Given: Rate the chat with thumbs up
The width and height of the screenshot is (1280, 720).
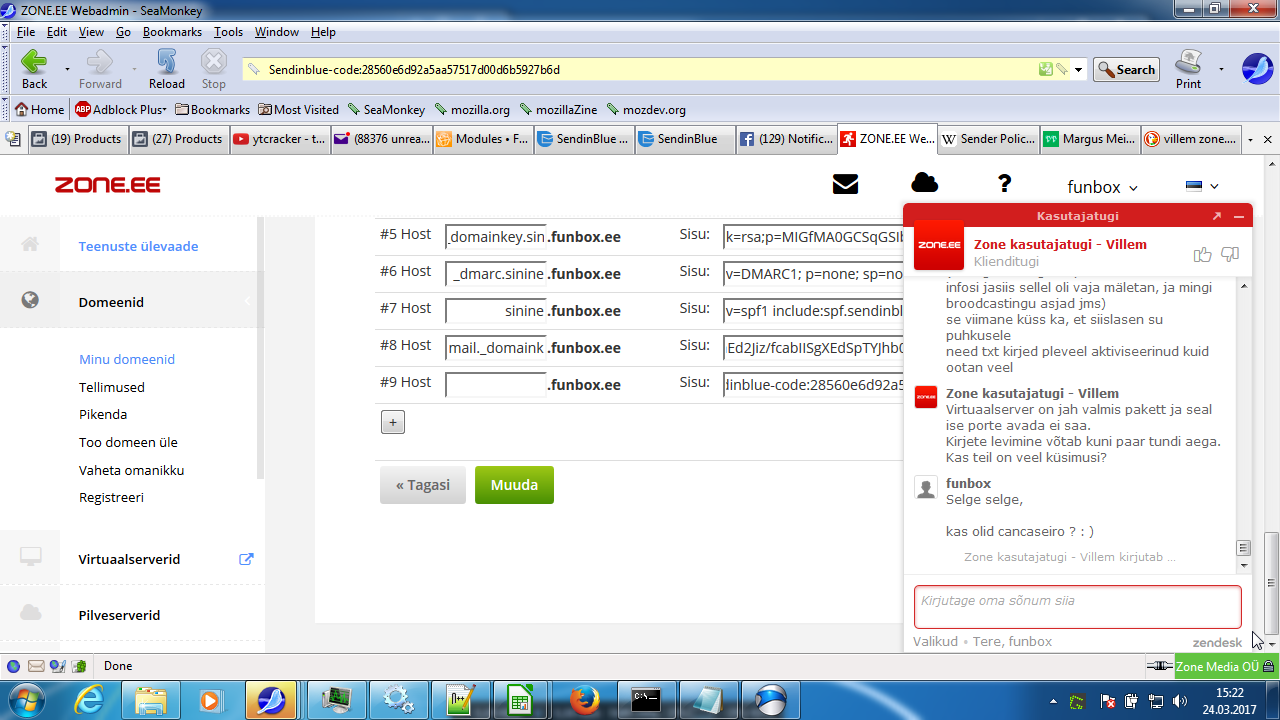Looking at the screenshot, I should click(1203, 254).
